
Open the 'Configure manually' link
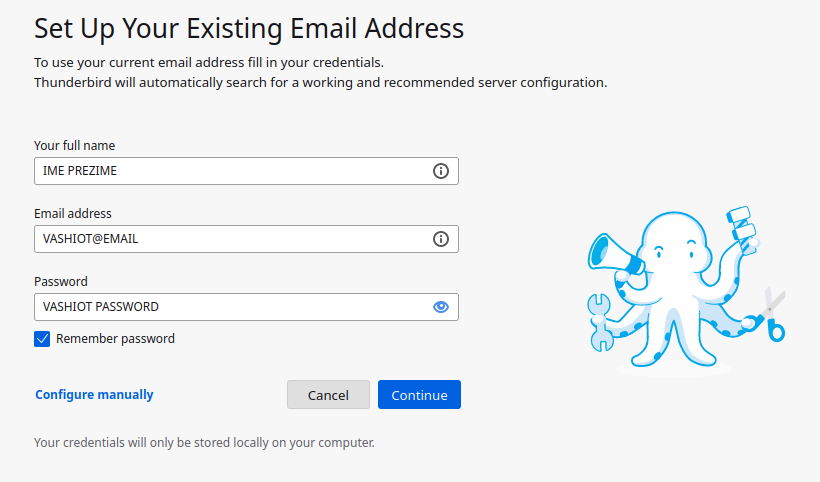tap(94, 395)
